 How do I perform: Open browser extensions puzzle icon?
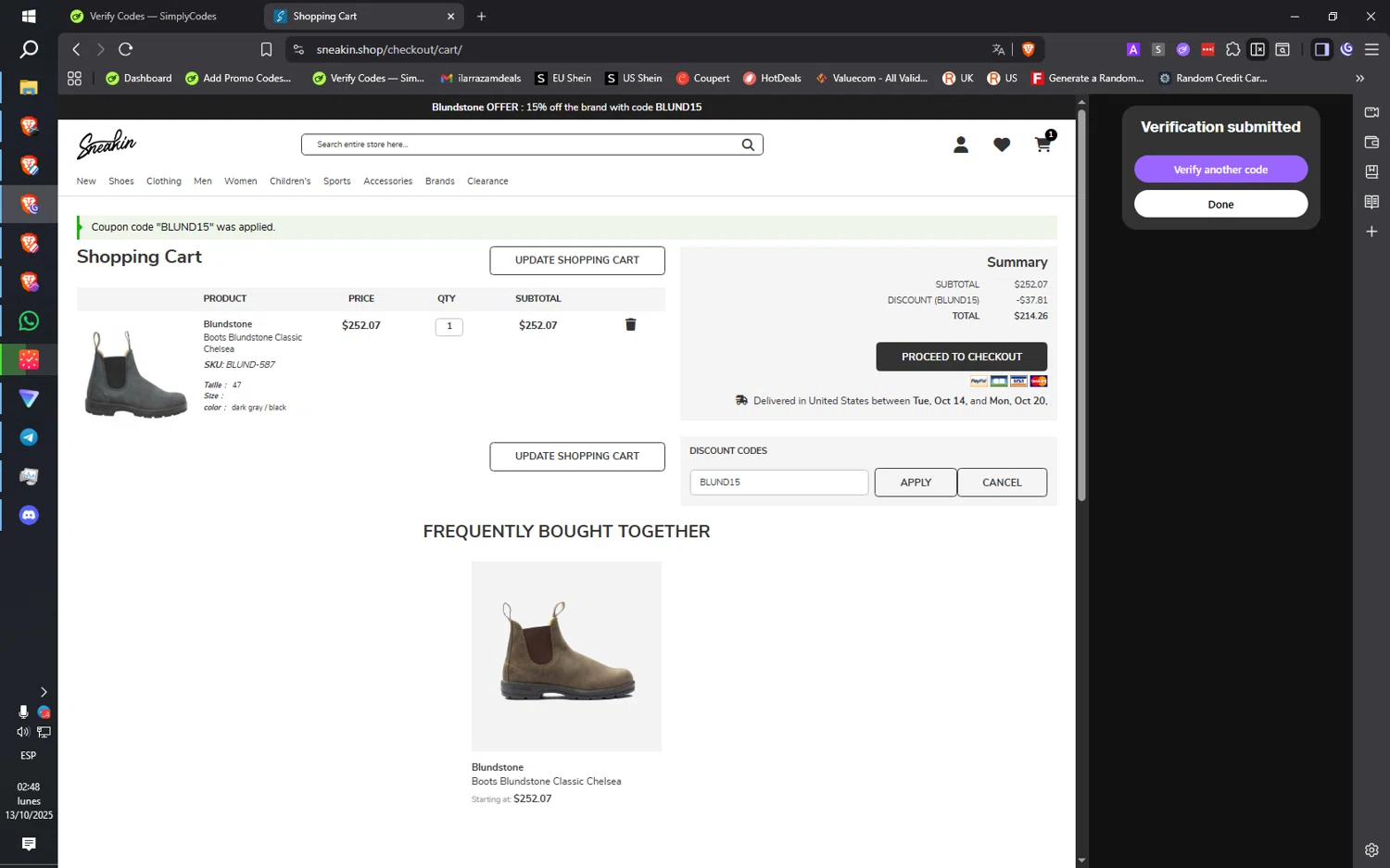click(x=1232, y=49)
